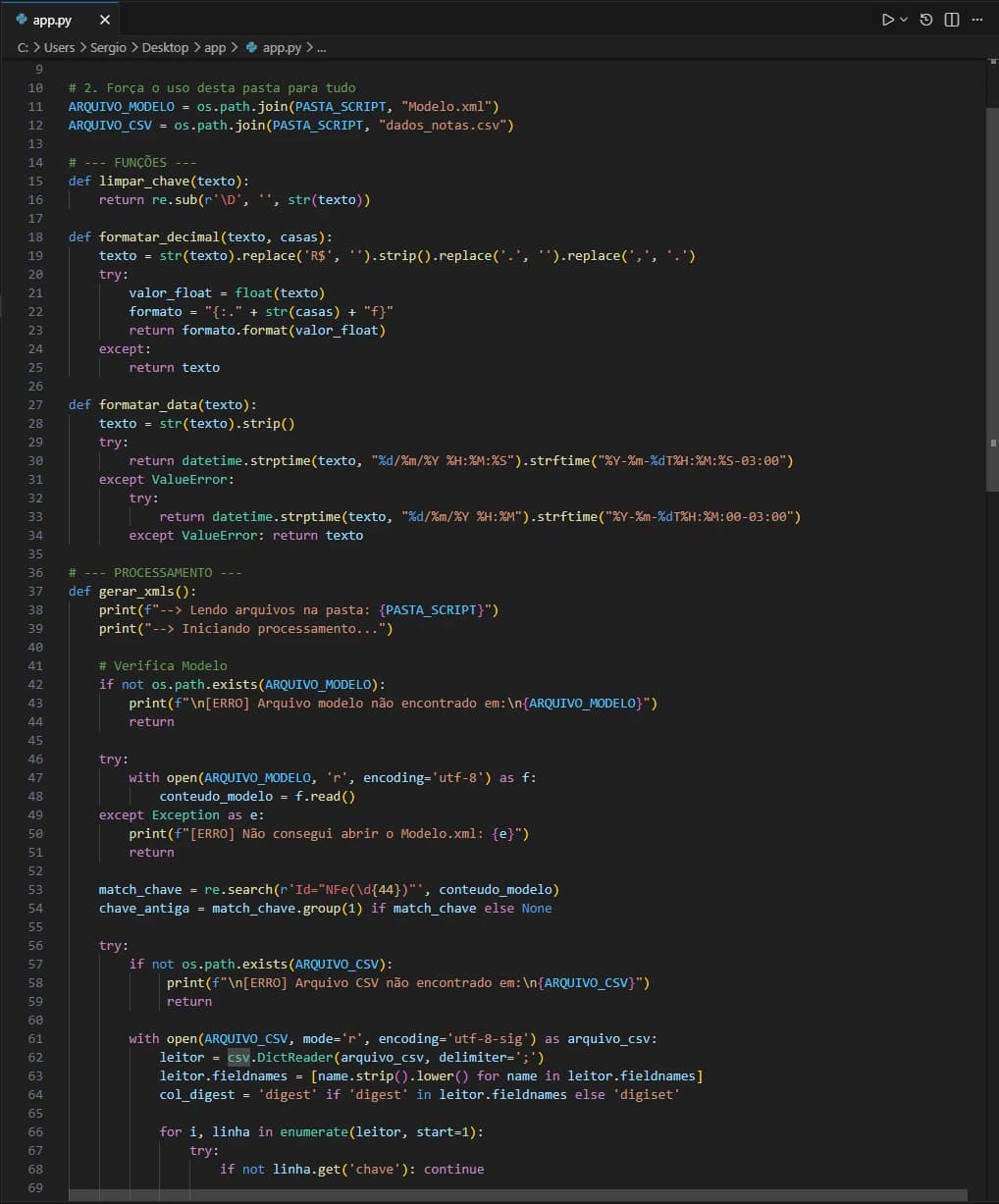Viewport: 999px width, 1204px height.
Task: Click the 'app.py' file breadcrumb
Action: pos(274,47)
